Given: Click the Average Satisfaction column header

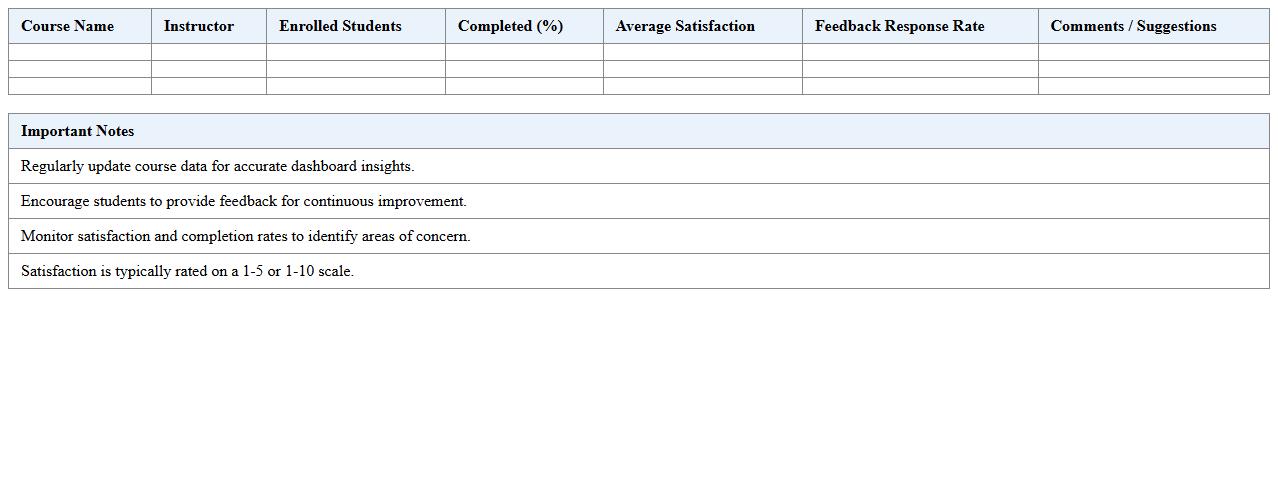Looking at the screenshot, I should pos(685,26).
